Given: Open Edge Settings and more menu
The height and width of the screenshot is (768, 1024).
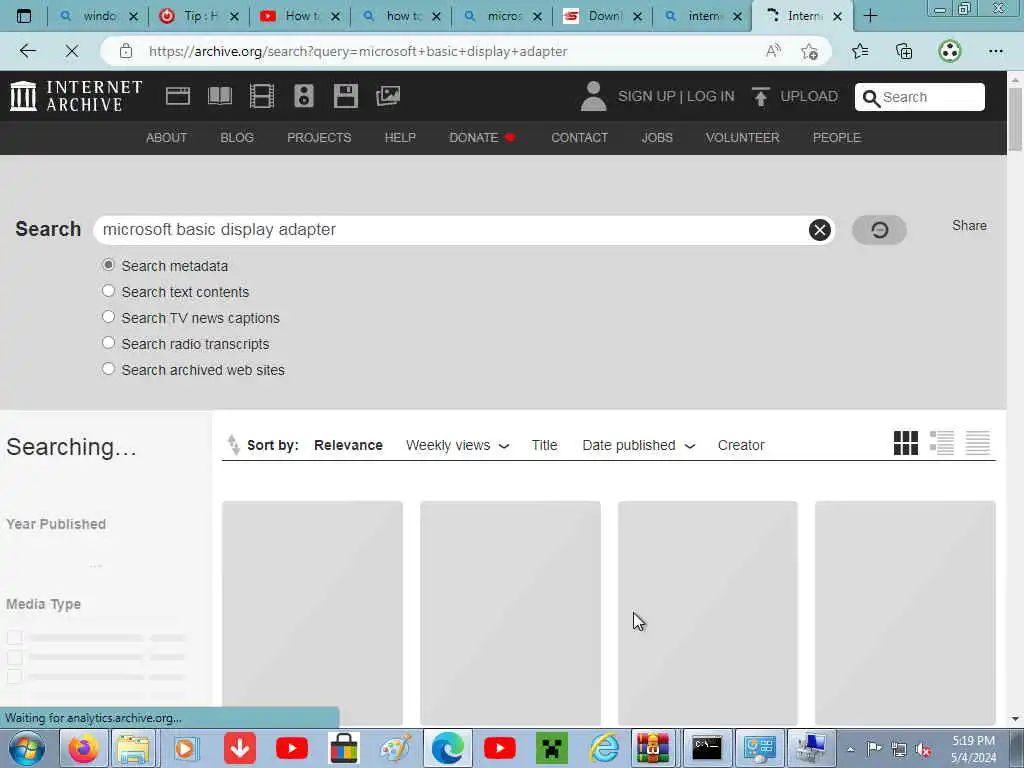Looking at the screenshot, I should click(995, 51).
